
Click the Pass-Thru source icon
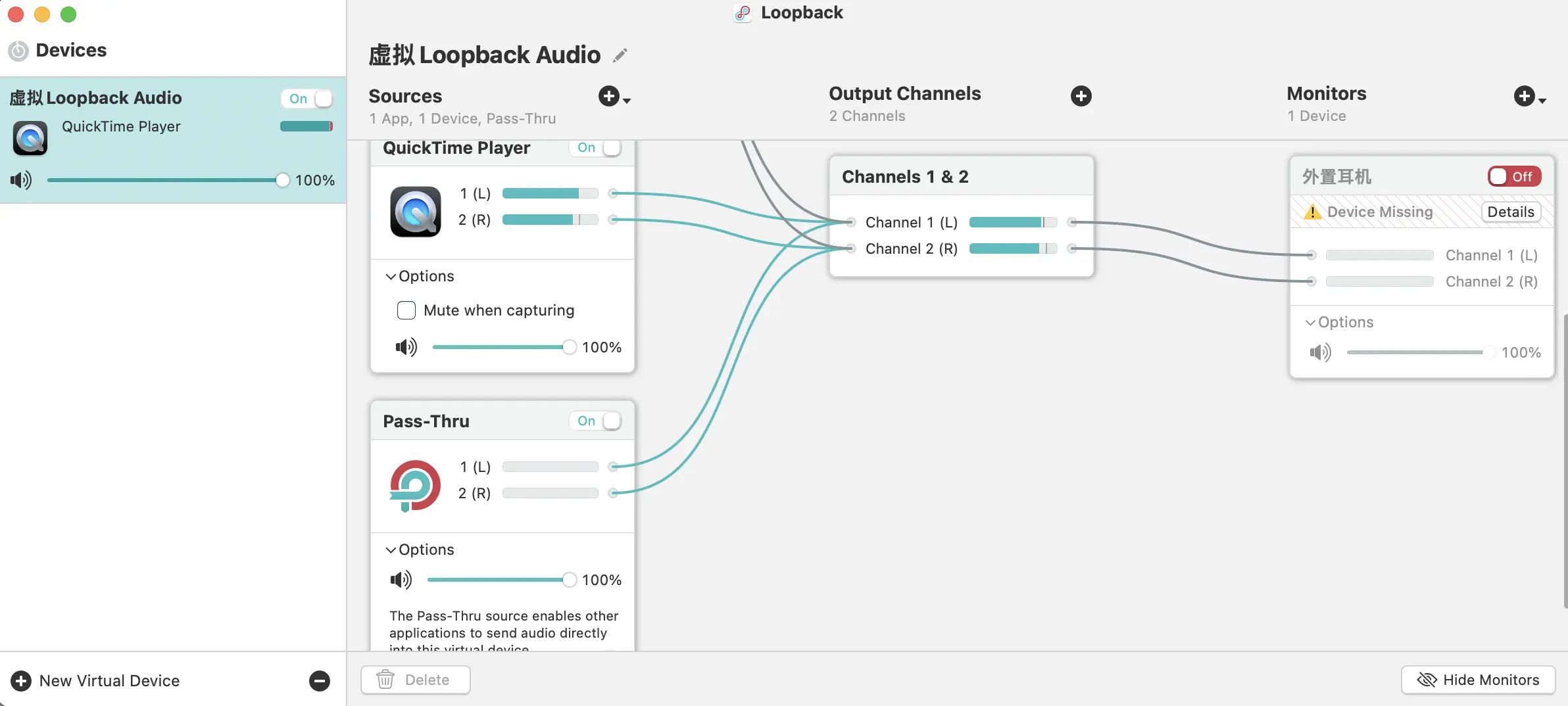416,485
